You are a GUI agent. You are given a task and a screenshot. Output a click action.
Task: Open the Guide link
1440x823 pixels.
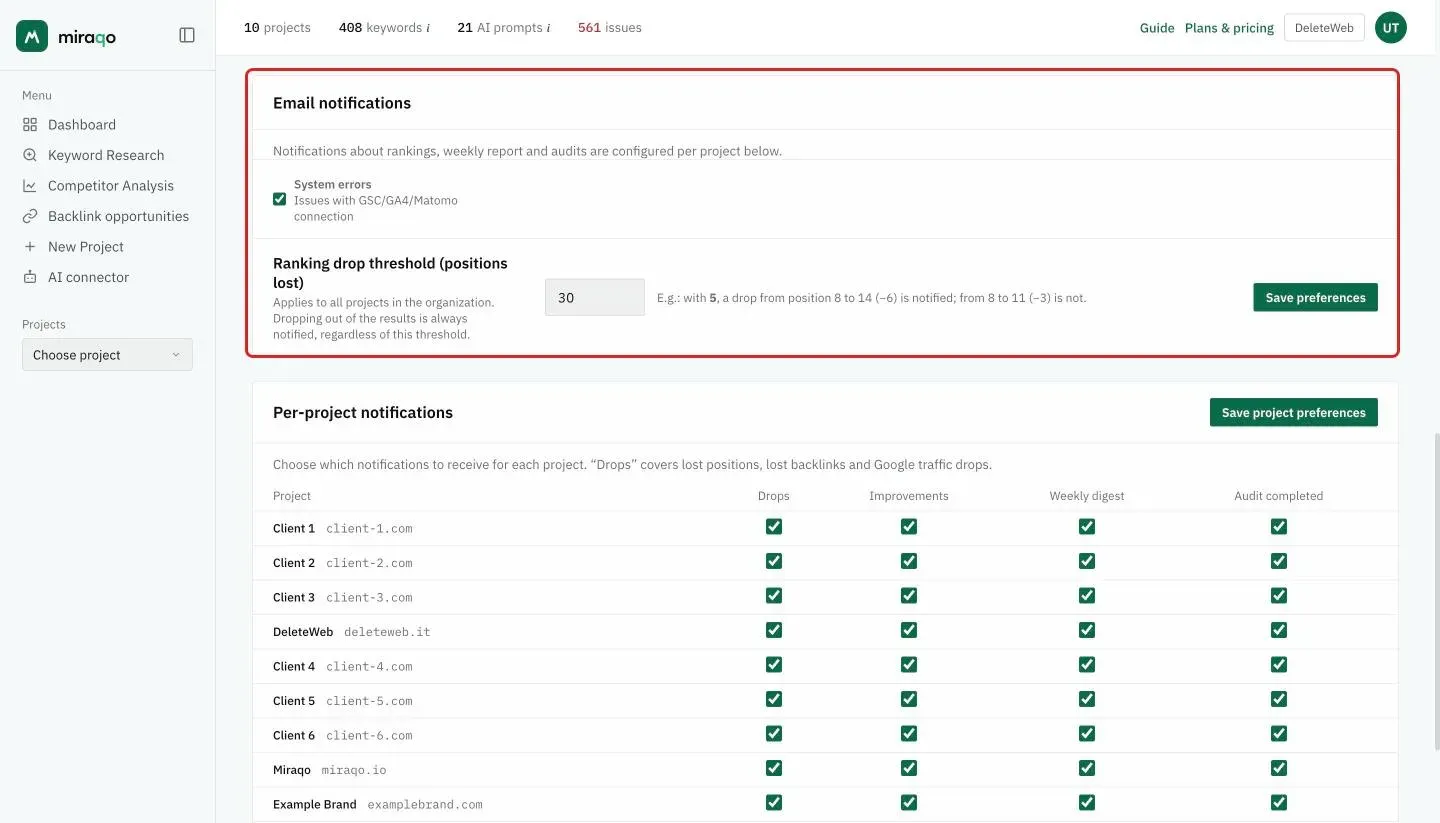coord(1157,28)
